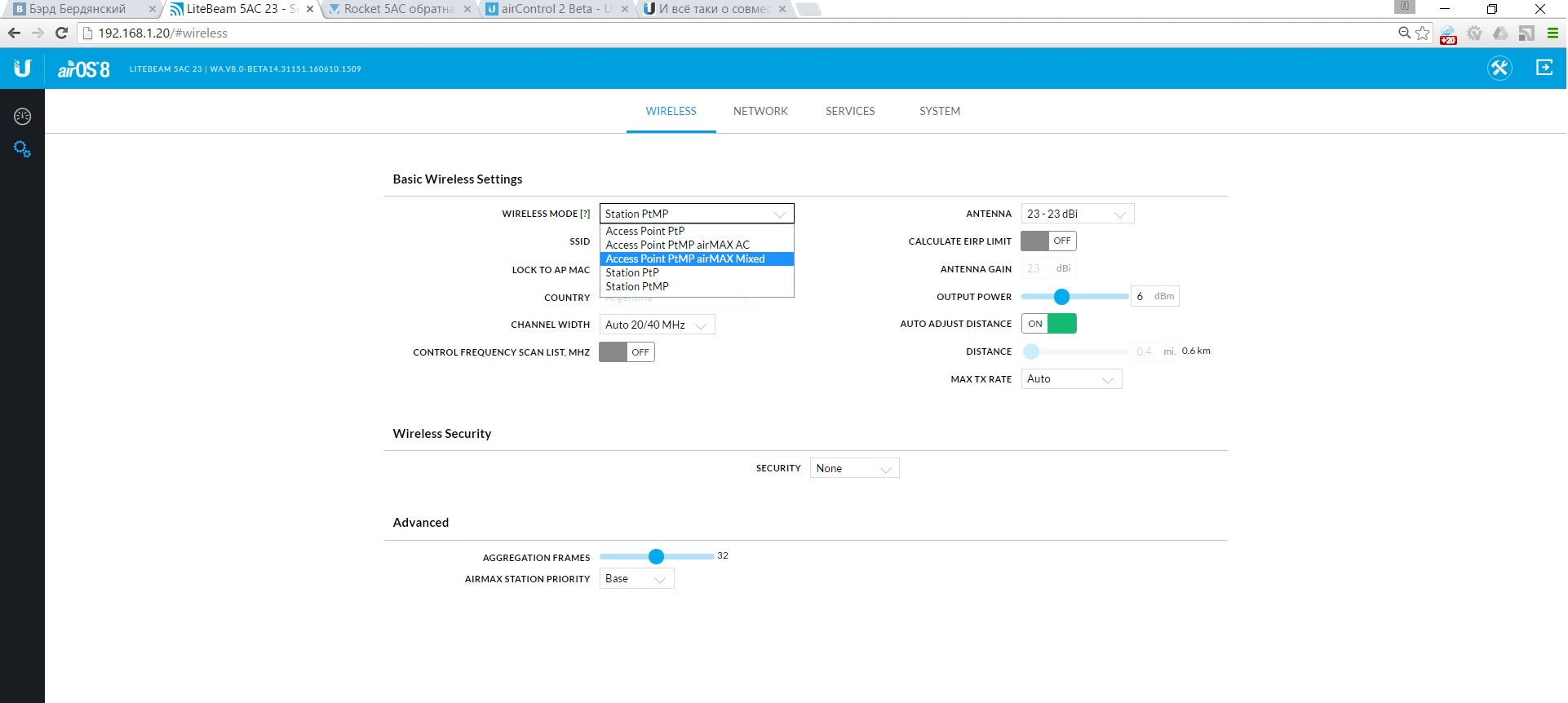The width and height of the screenshot is (1568, 703).
Task: Select Station PtMP option in list
Action: click(697, 286)
